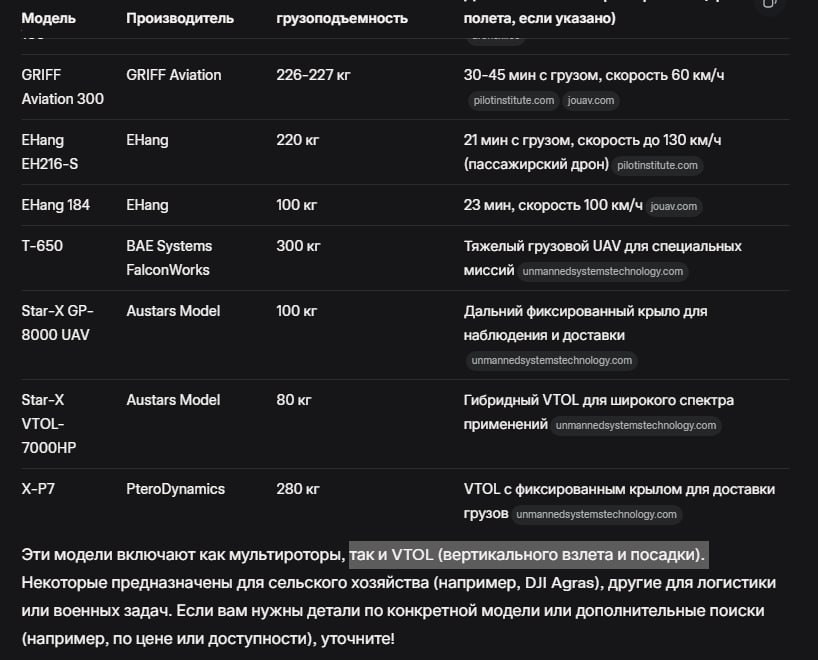Open jouav.com source chip in GRIFF row
Viewport: 818px width, 660px height.
pos(590,100)
